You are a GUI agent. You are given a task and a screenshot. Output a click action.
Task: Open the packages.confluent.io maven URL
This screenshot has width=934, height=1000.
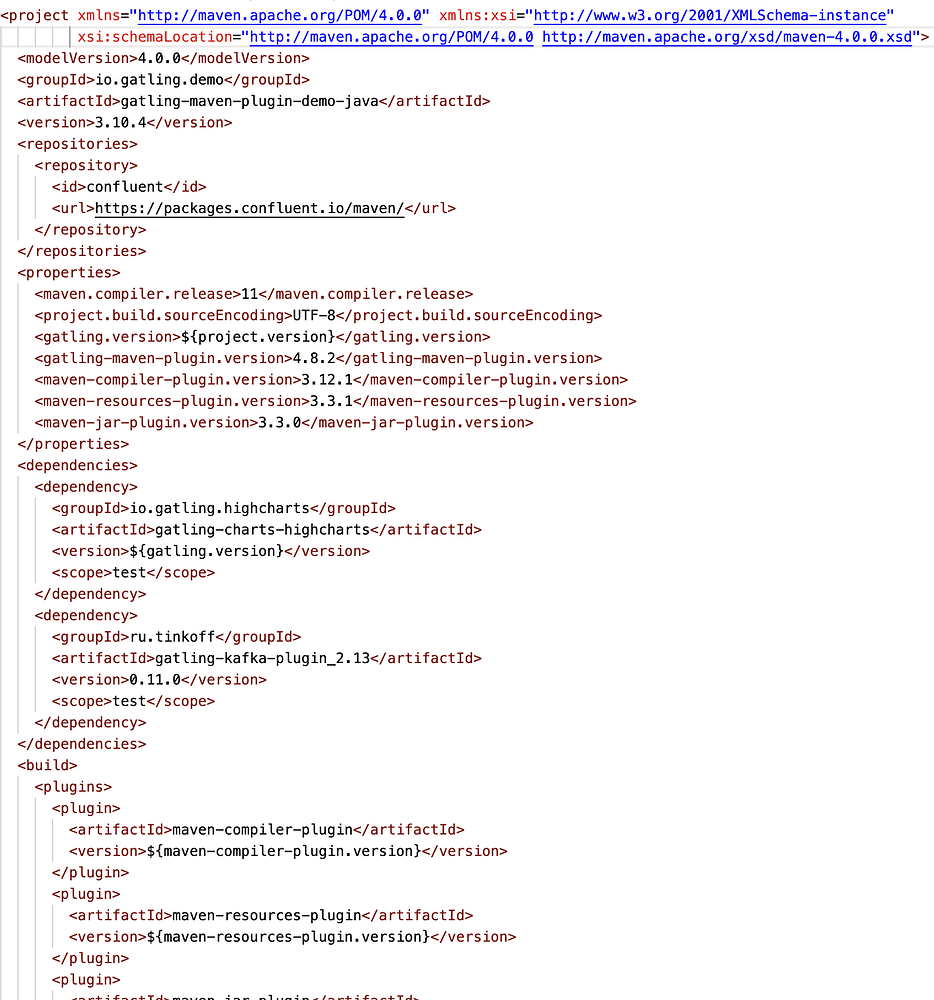point(249,209)
